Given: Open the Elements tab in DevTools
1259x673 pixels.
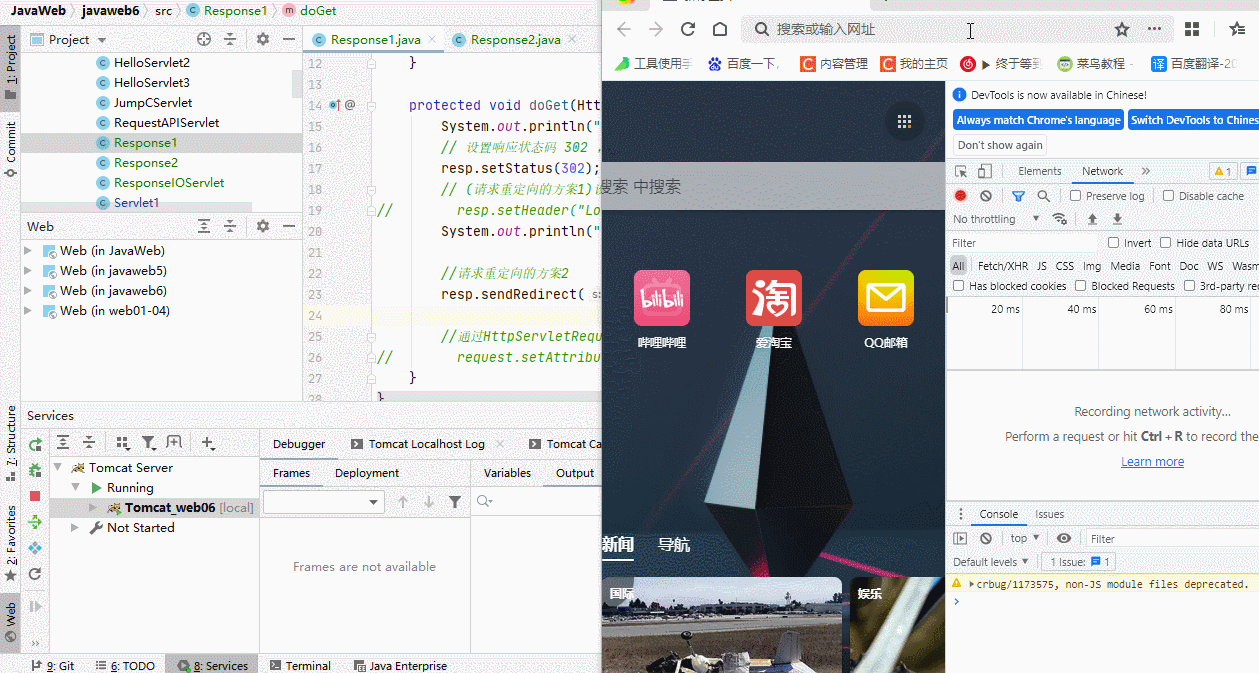Looking at the screenshot, I should tap(1040, 171).
